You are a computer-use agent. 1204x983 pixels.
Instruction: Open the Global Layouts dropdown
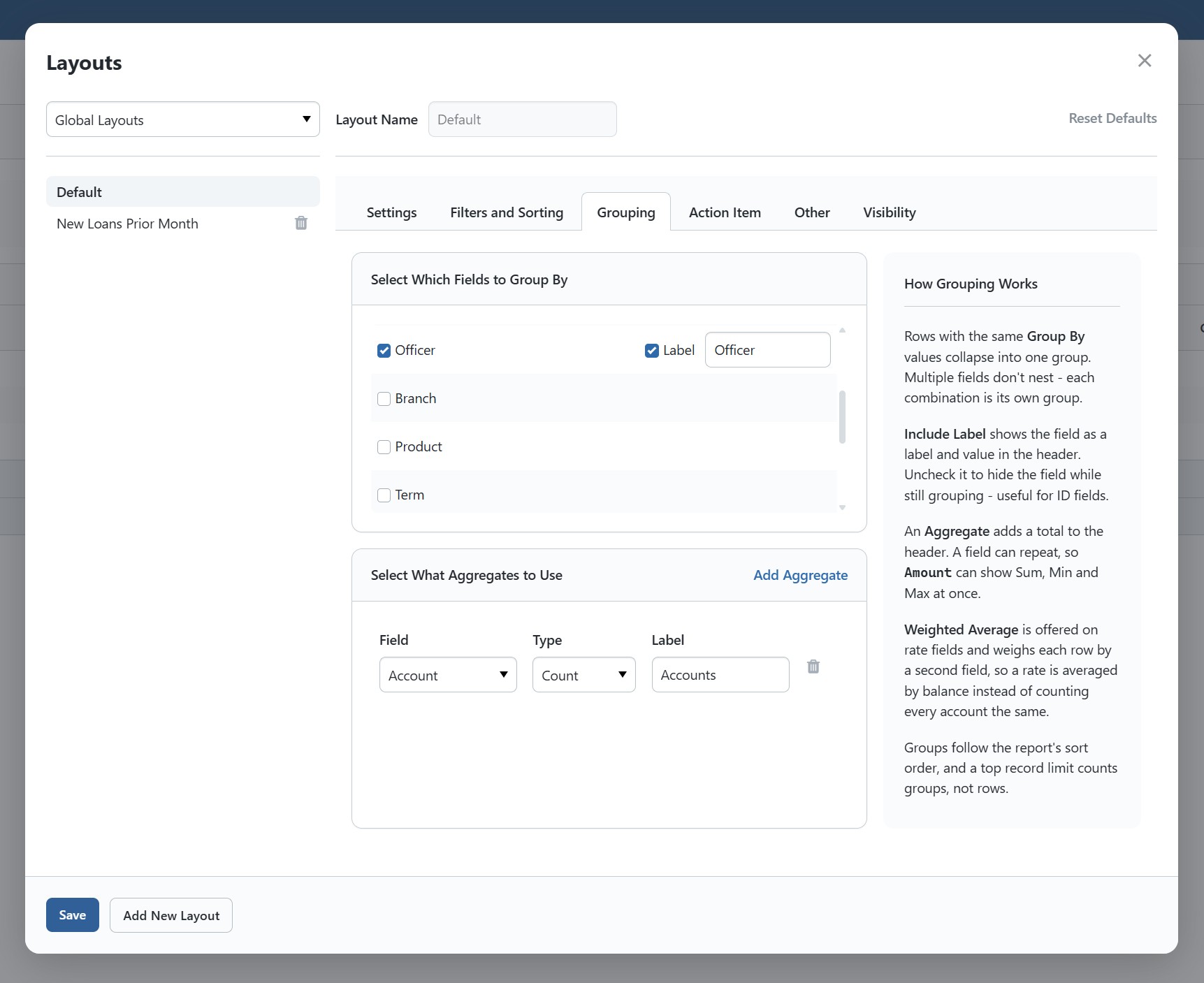pos(183,119)
